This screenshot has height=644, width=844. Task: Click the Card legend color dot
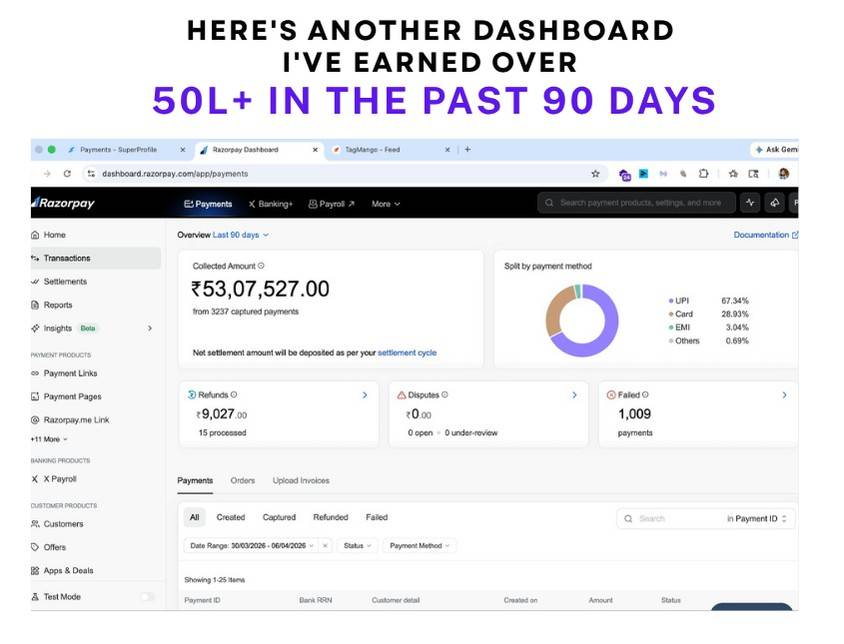pyautogui.click(x=671, y=314)
